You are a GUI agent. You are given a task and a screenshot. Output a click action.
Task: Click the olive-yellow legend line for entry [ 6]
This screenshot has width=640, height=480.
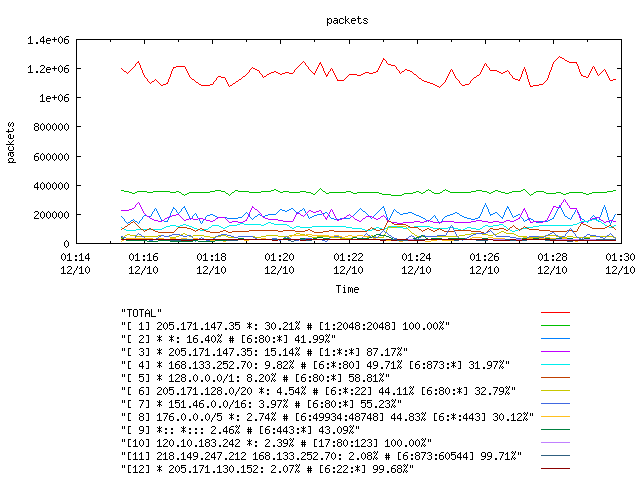[x=556, y=391]
